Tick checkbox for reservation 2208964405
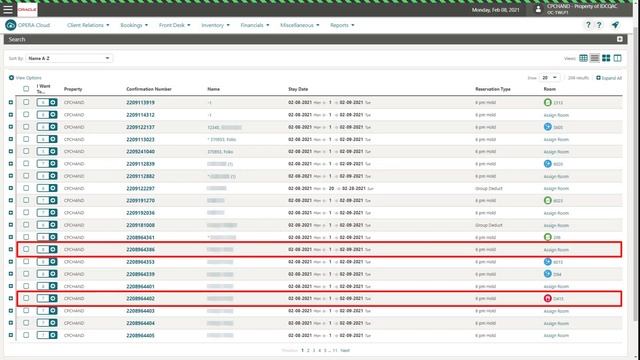This screenshot has width=640, height=360. tap(26, 335)
